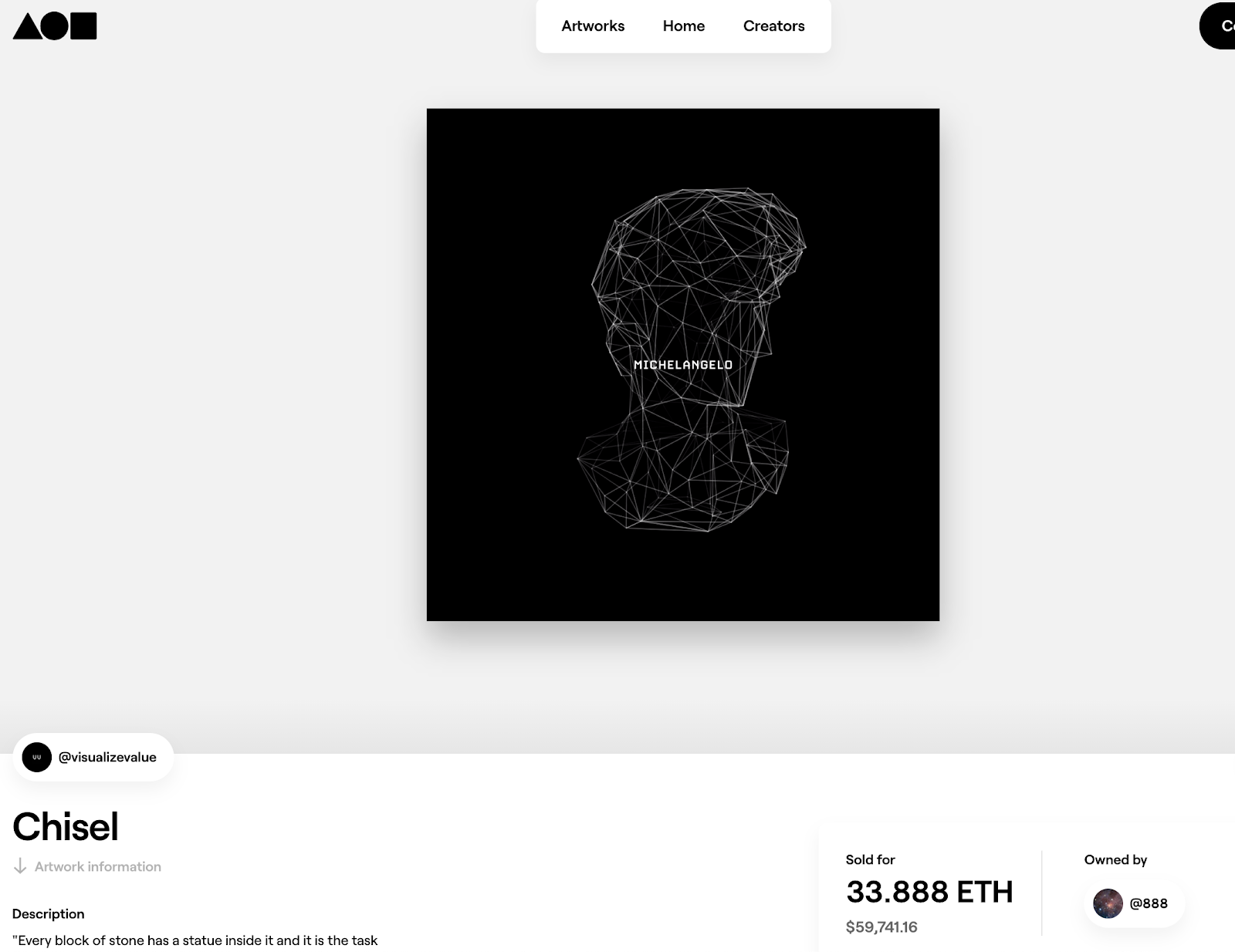The height and width of the screenshot is (952, 1235).
Task: Click the down arrow beside Artwork information
Action: (x=20, y=866)
